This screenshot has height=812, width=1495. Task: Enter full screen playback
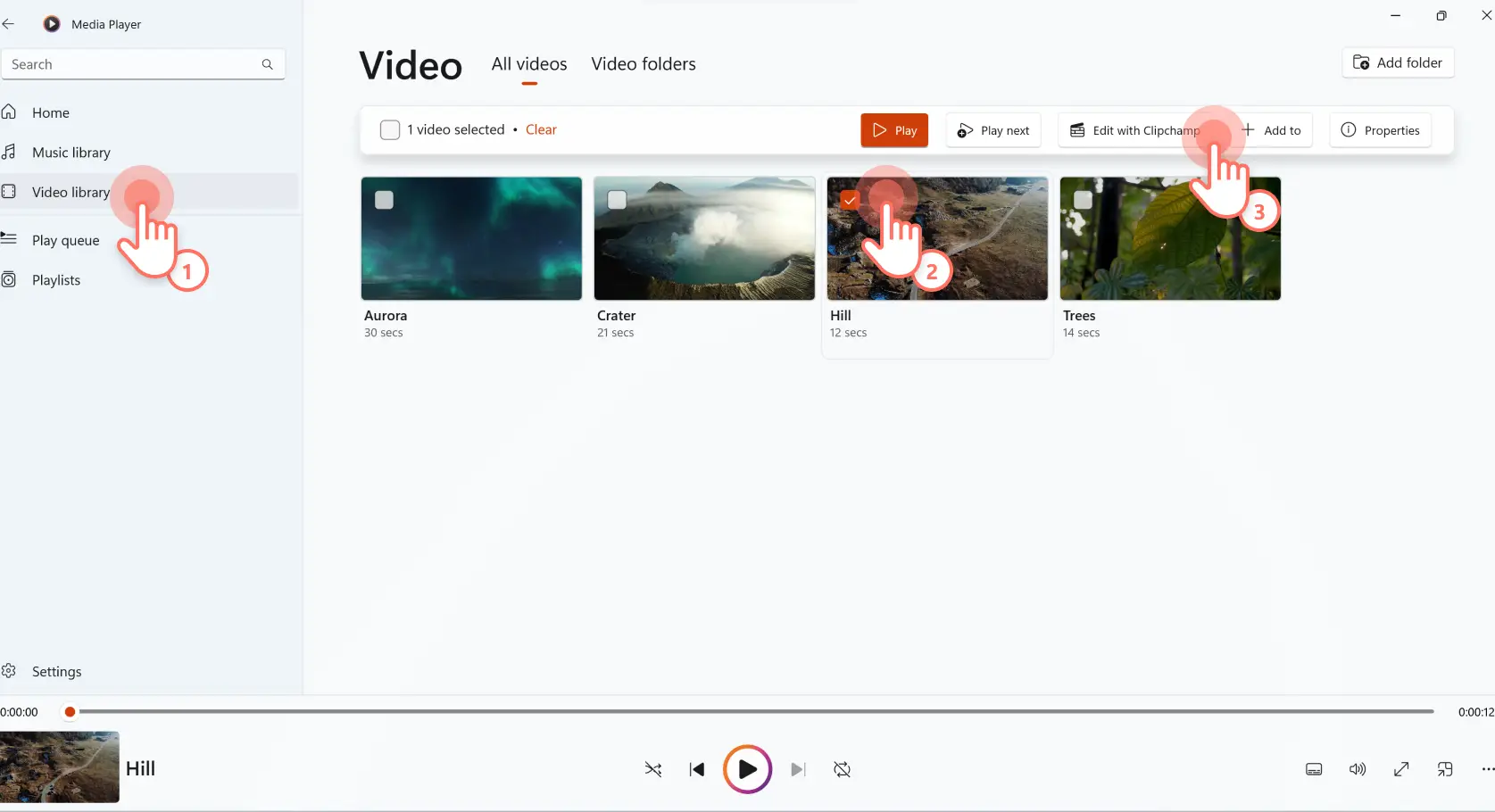pyautogui.click(x=1401, y=769)
